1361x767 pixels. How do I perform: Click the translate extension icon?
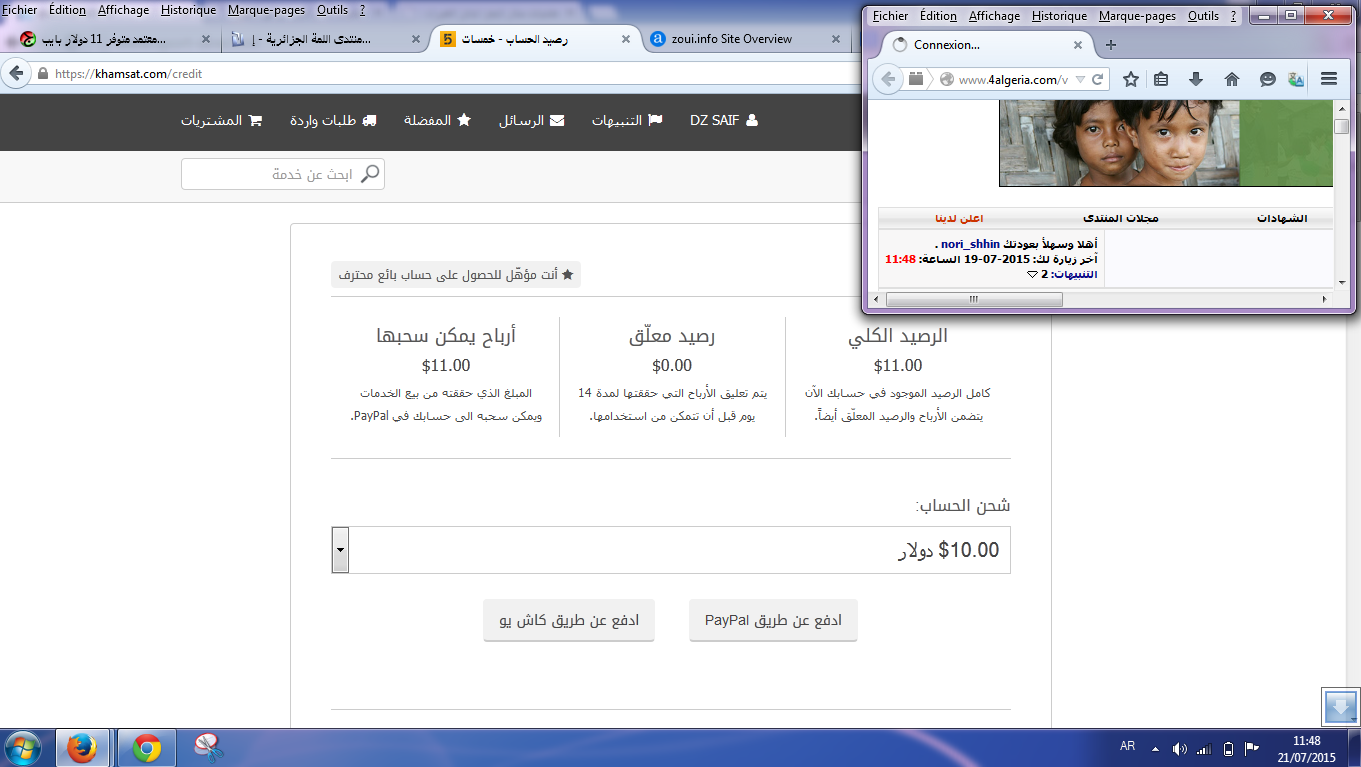pyautogui.click(x=1296, y=79)
